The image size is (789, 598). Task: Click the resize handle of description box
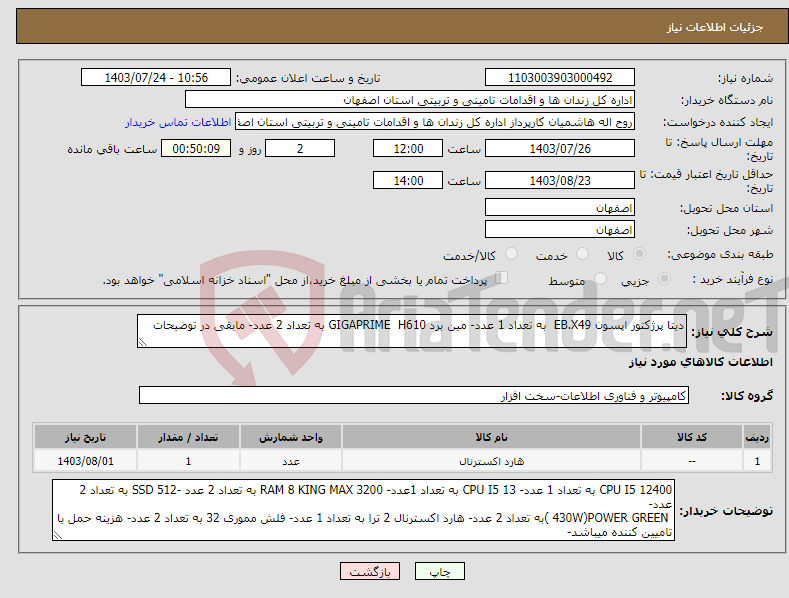(143, 342)
